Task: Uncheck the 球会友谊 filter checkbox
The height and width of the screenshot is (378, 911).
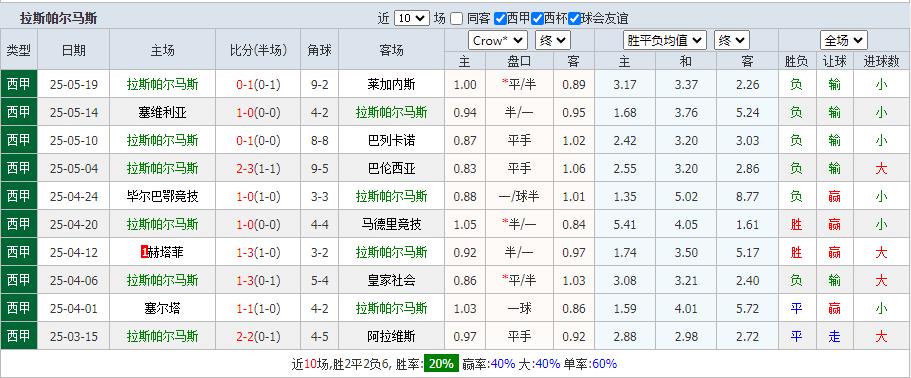Action: tap(575, 19)
